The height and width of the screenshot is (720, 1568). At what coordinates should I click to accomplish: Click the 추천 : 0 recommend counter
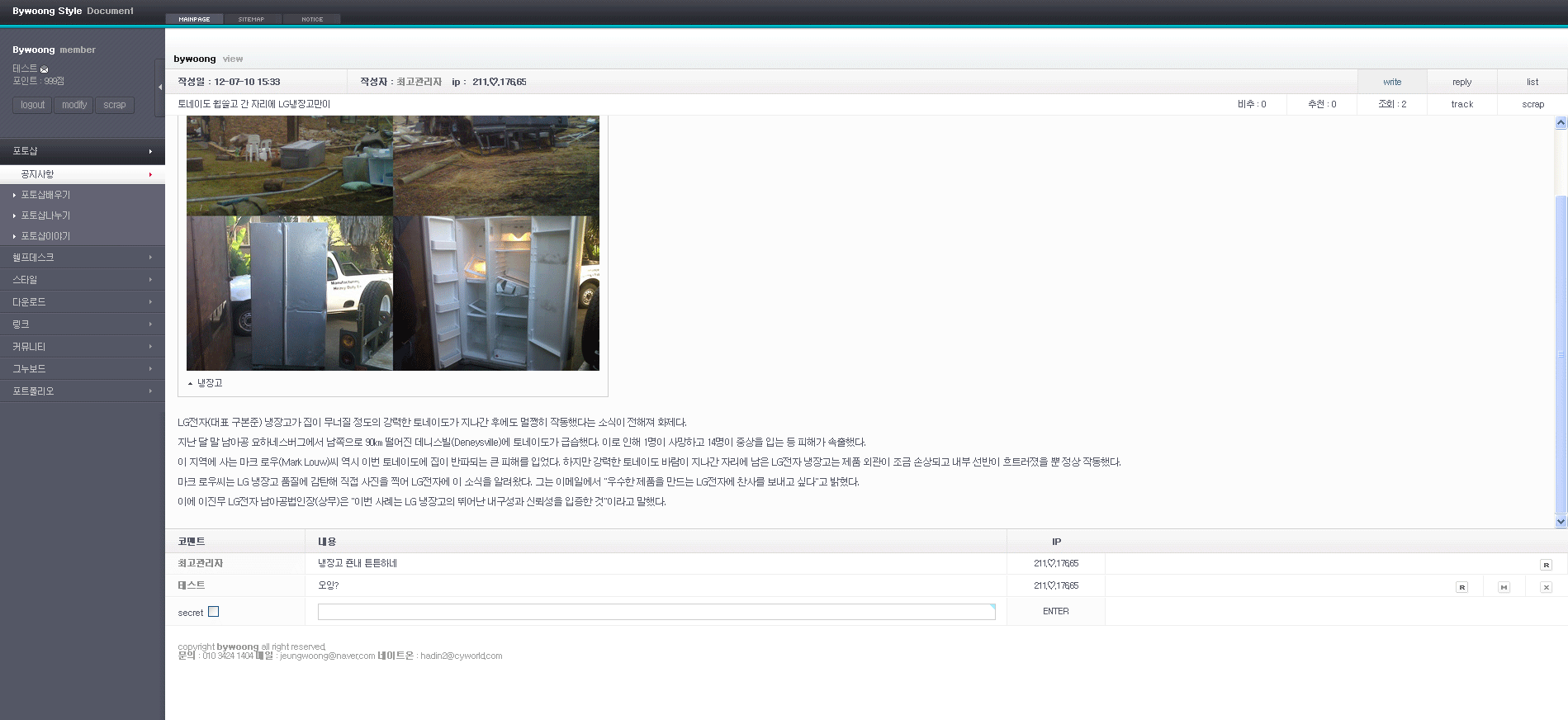click(x=1322, y=104)
